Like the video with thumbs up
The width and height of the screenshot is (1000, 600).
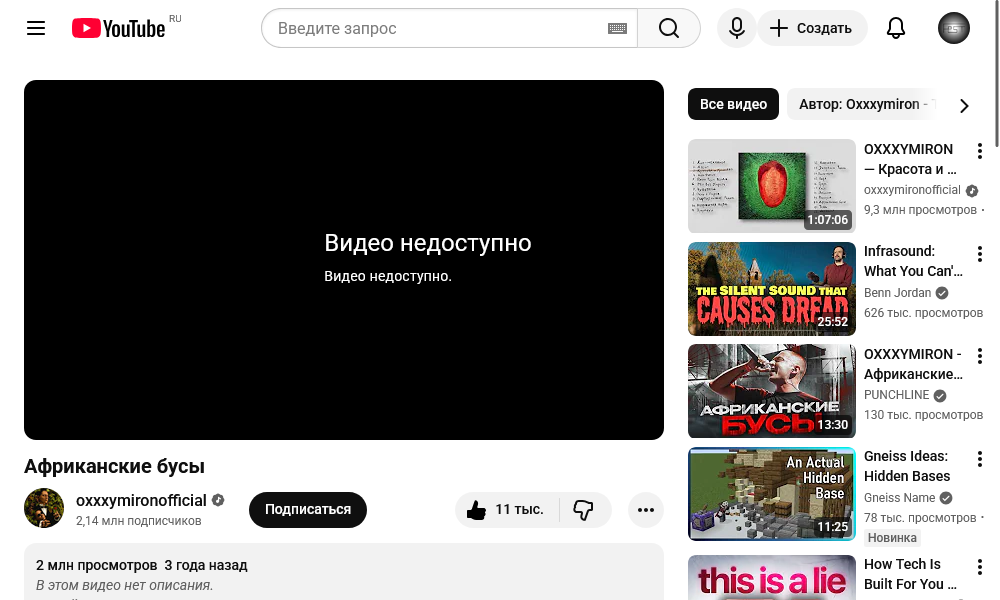click(x=507, y=509)
